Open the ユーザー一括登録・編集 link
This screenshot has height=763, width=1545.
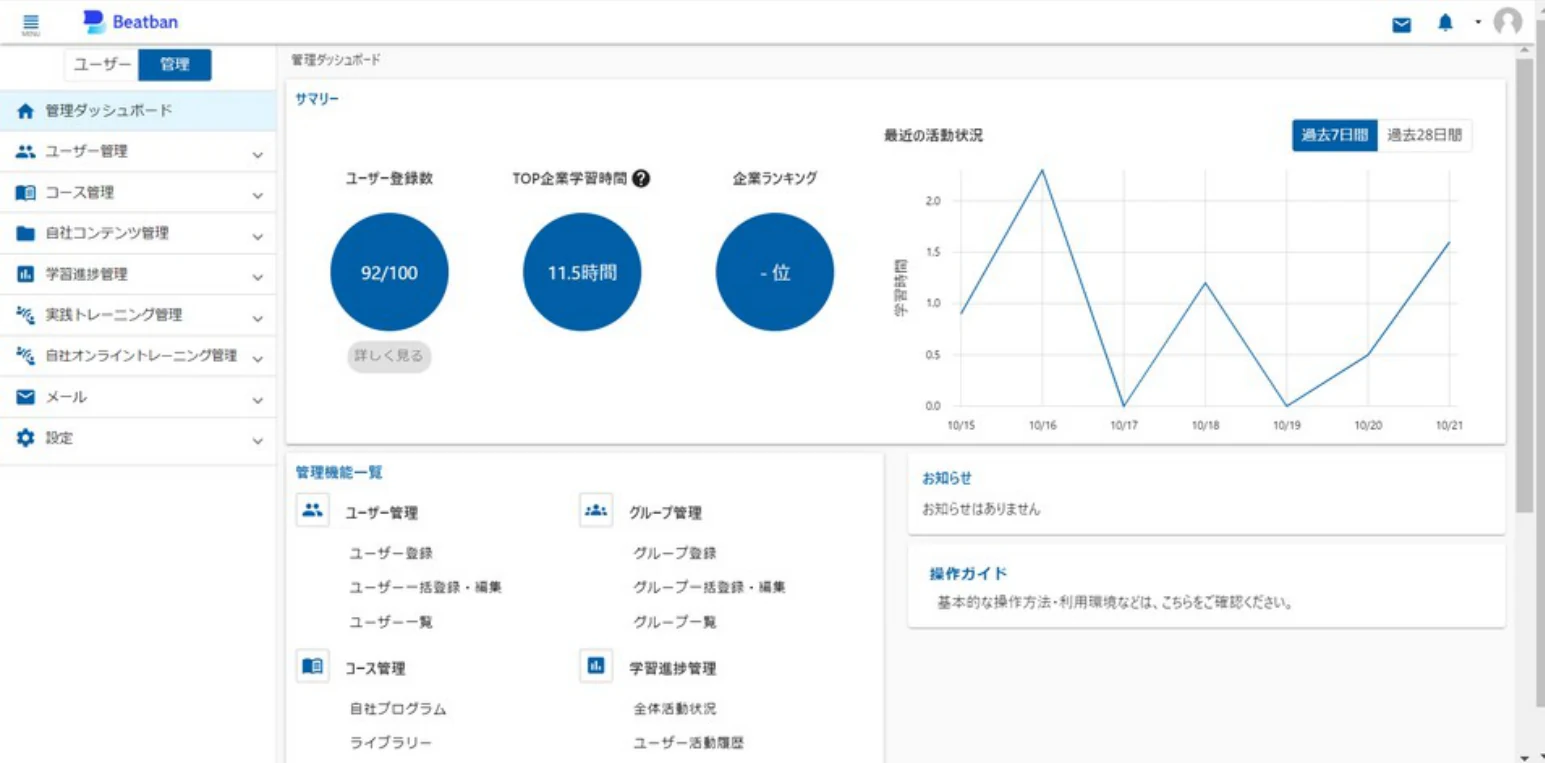click(425, 587)
